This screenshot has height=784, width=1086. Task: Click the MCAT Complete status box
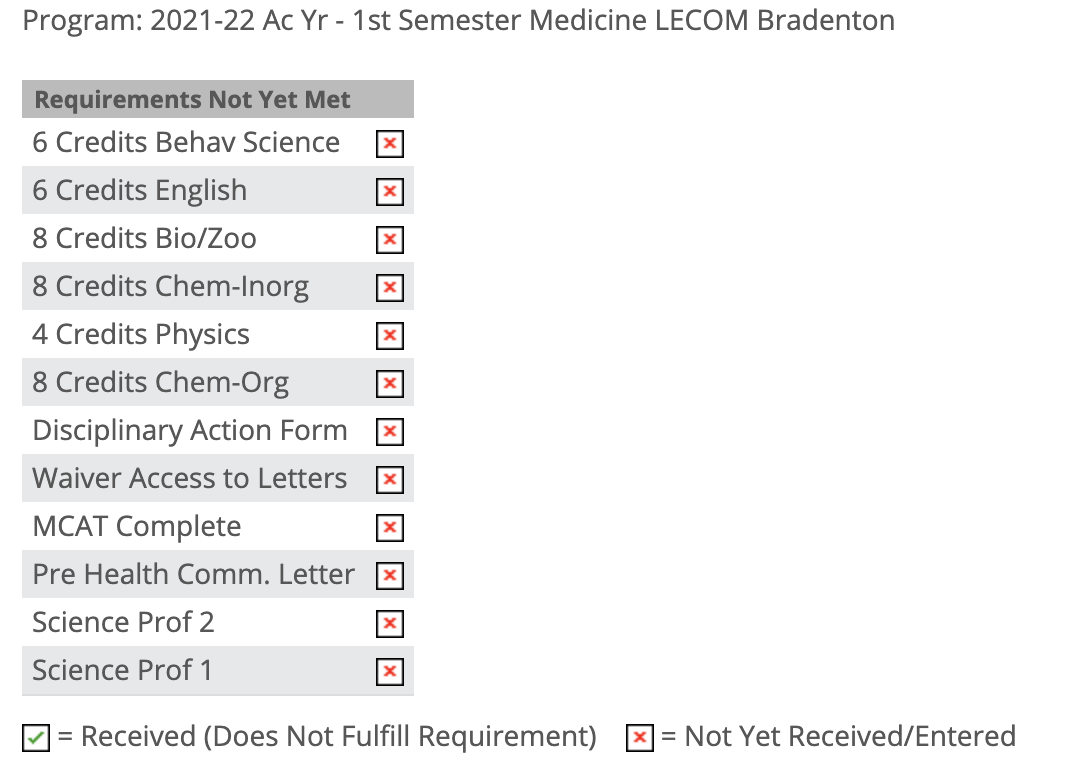pyautogui.click(x=390, y=528)
